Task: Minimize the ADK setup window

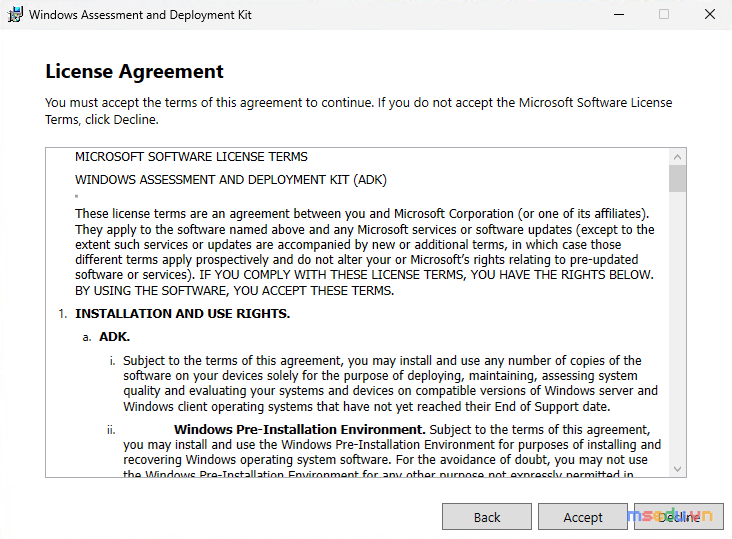Action: pyautogui.click(x=619, y=14)
